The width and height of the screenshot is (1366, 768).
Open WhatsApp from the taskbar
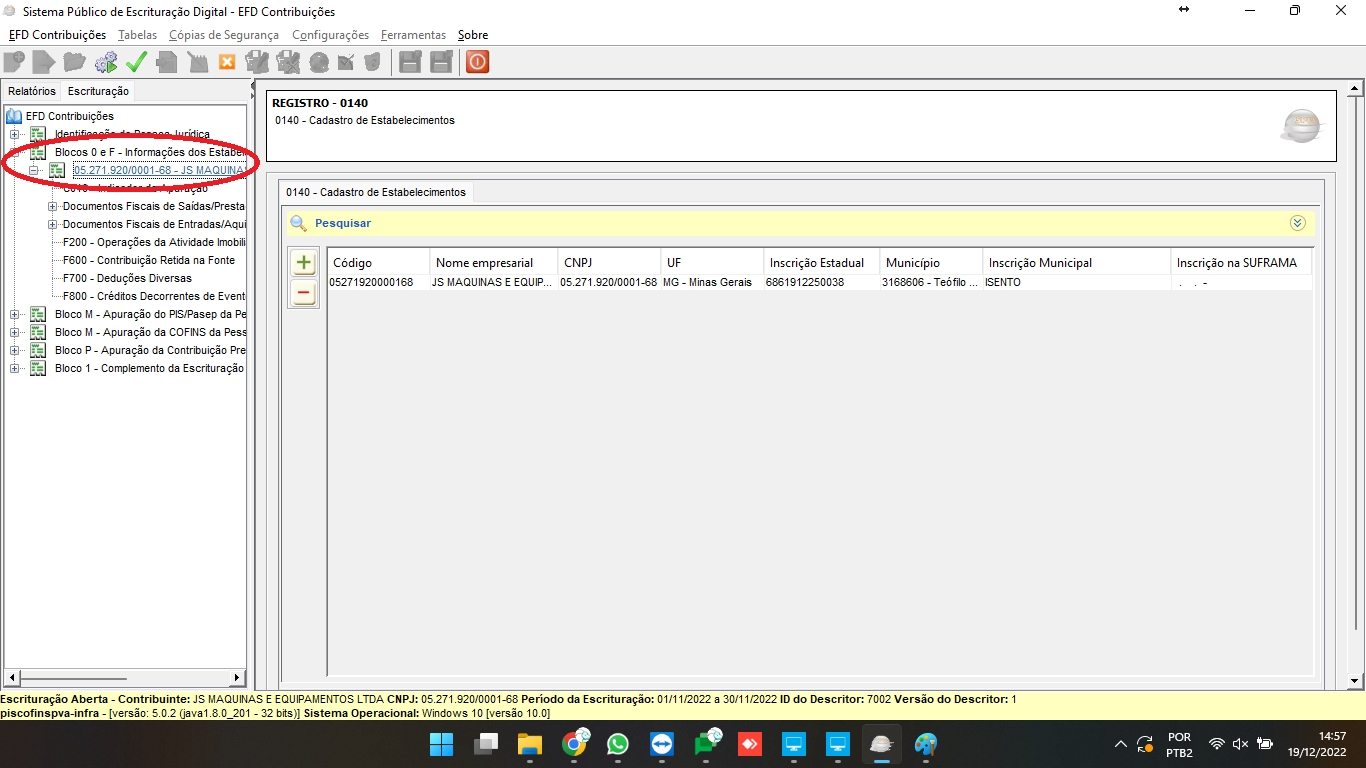point(618,744)
